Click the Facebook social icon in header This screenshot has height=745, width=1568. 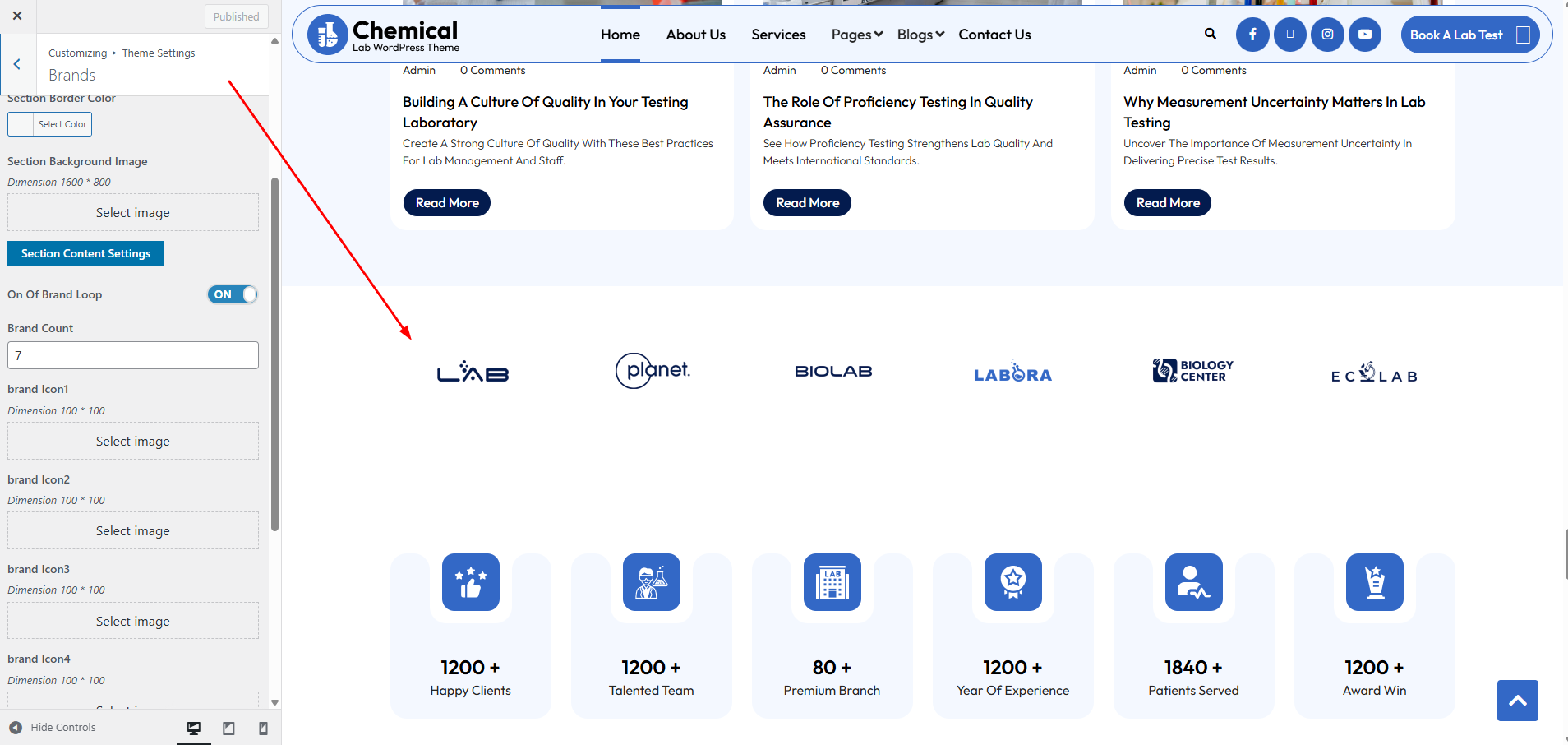point(1252,35)
